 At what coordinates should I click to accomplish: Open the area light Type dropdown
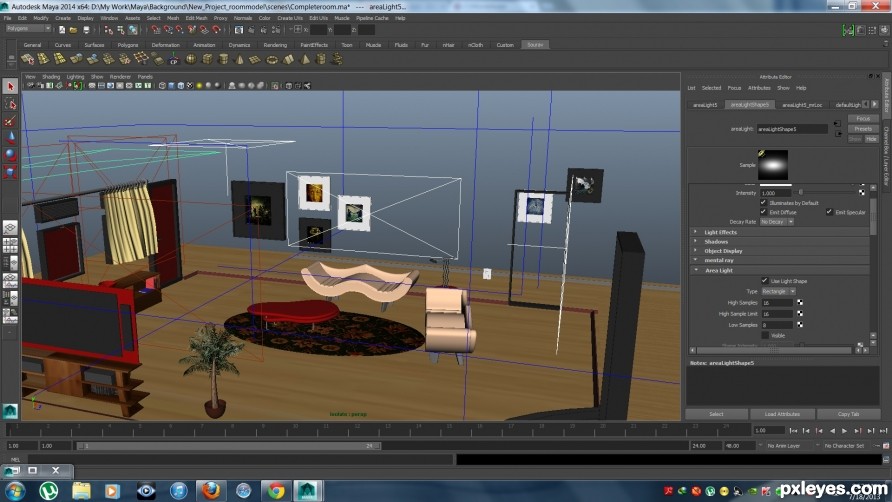(779, 291)
